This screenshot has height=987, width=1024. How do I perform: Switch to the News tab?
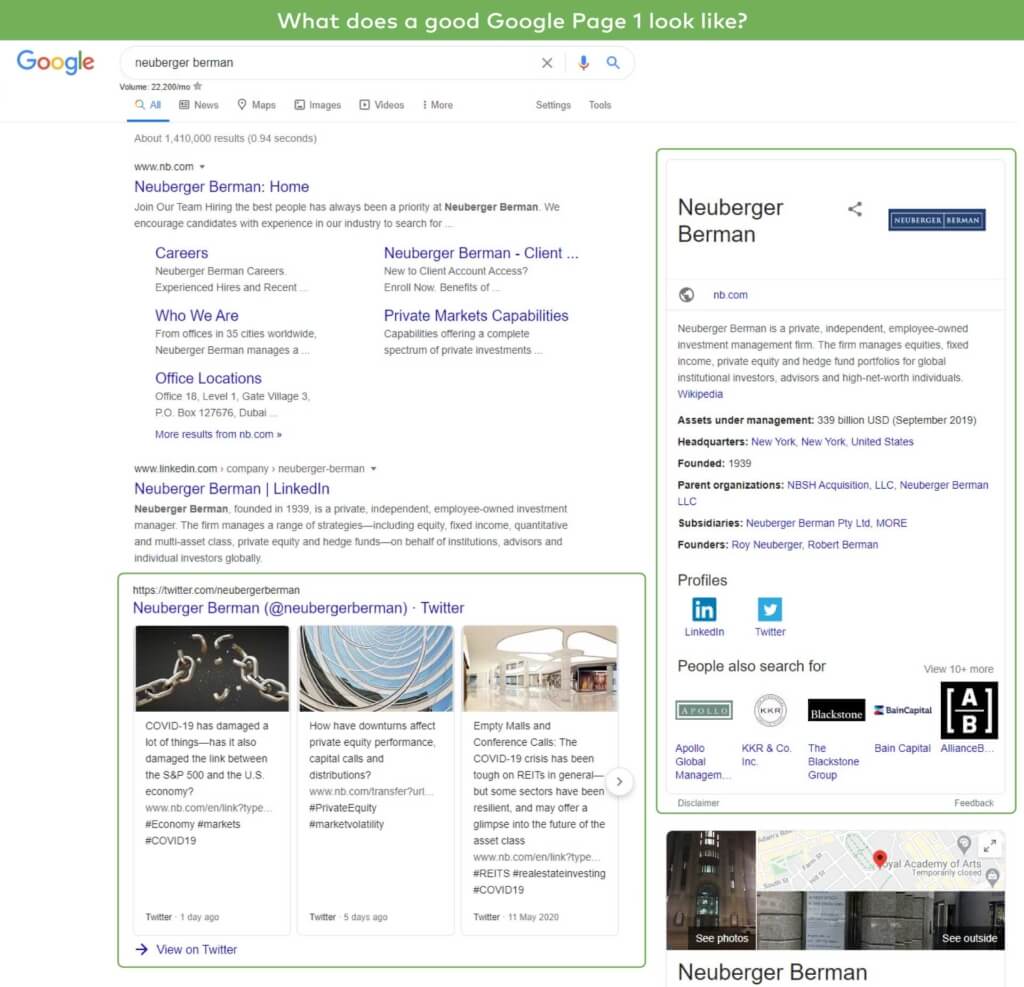[198, 104]
